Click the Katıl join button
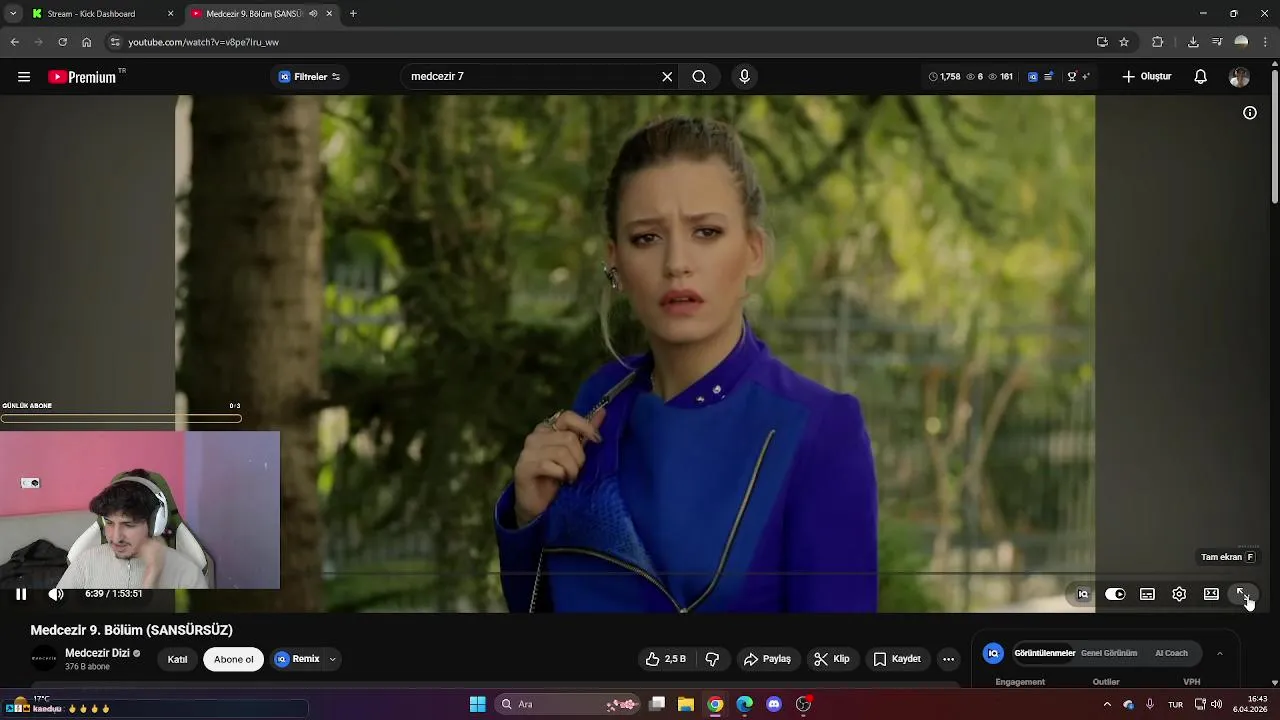The height and width of the screenshot is (720, 1280). coord(177,659)
